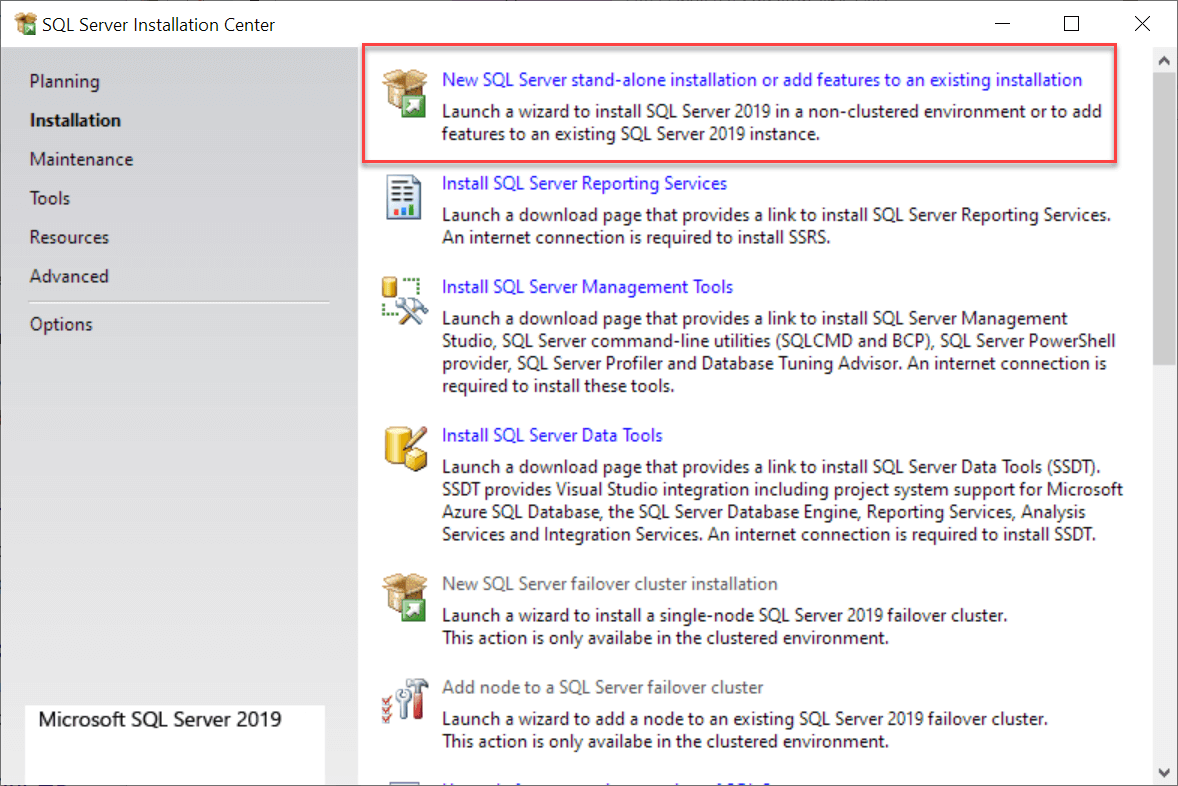The width and height of the screenshot is (1178, 786).
Task: Click the stand-alone installation box icon
Action: click(405, 93)
